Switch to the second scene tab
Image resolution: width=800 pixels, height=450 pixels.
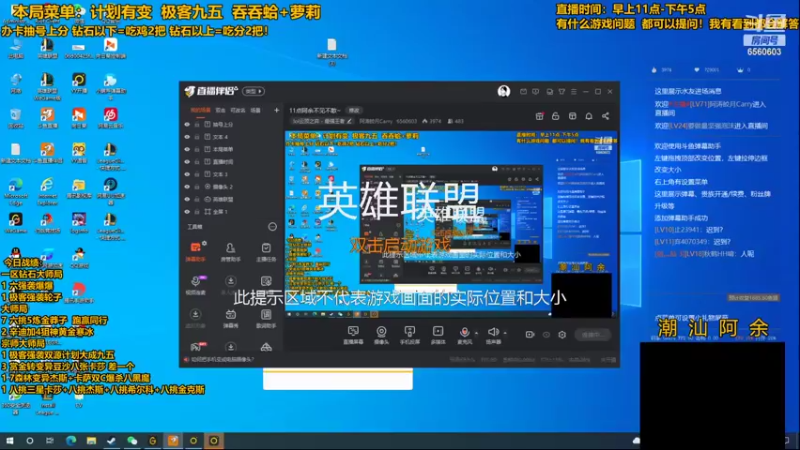pyautogui.click(x=220, y=110)
